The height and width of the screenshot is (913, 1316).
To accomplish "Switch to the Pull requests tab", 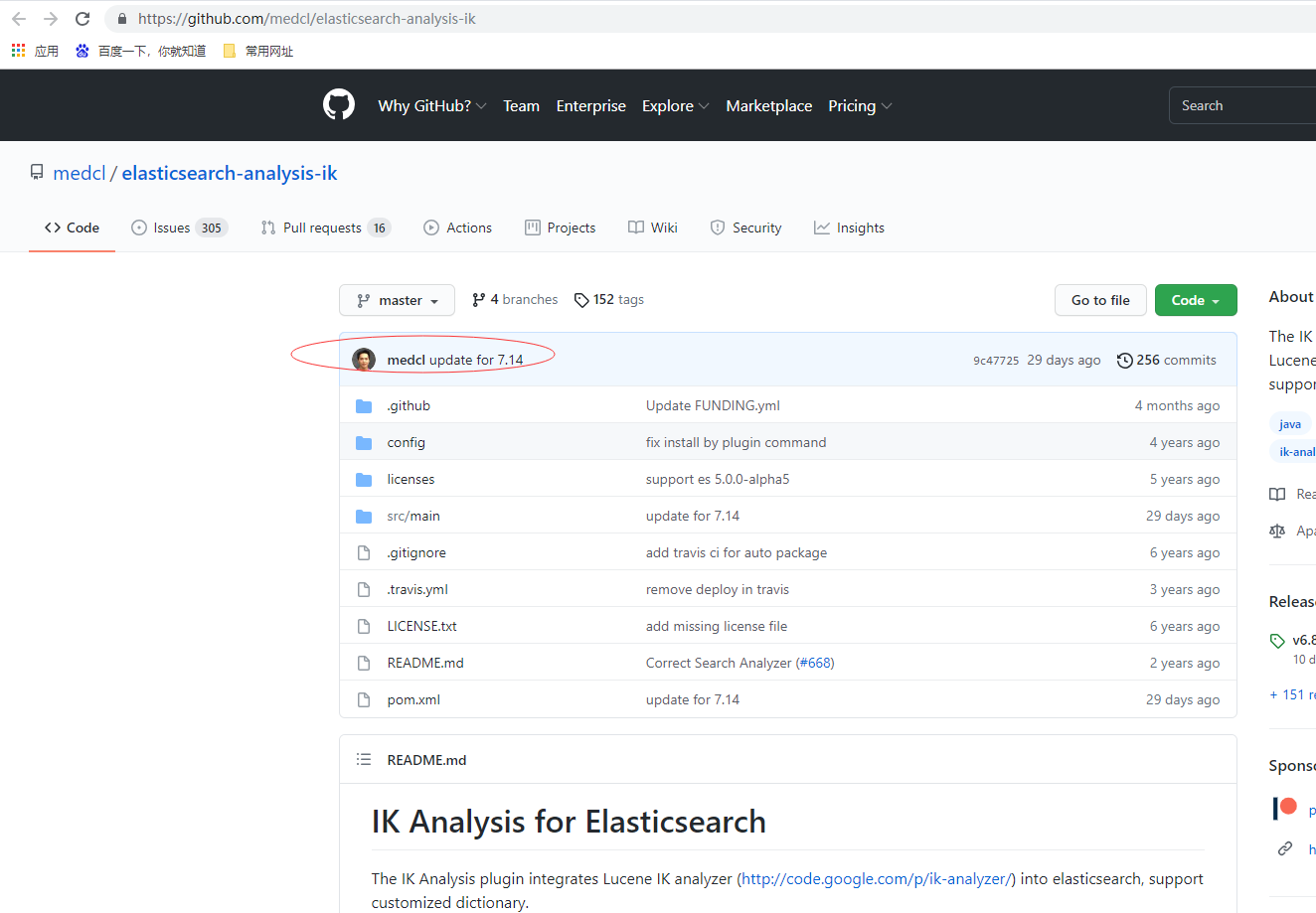I will coord(326,228).
